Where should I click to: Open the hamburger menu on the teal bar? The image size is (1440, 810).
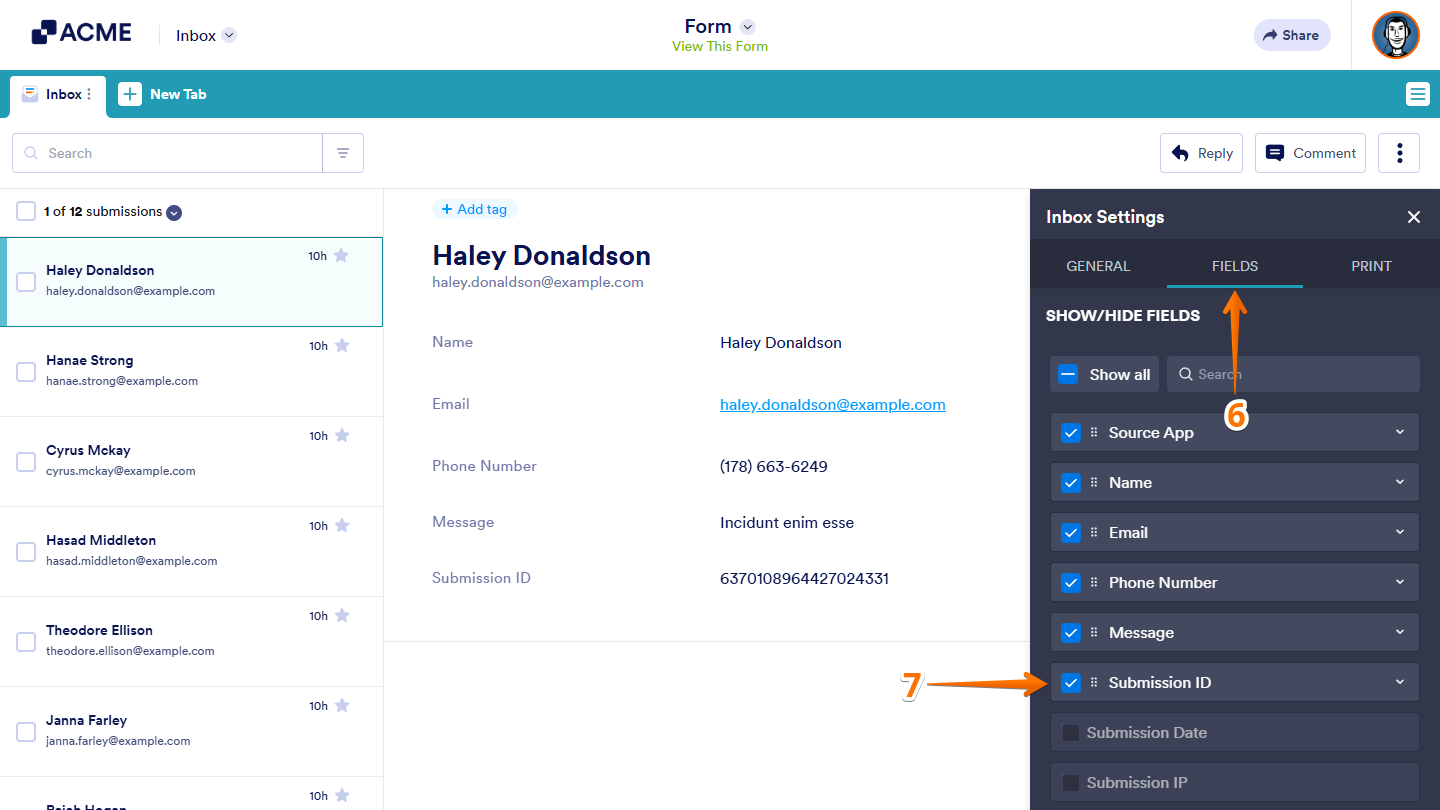(x=1417, y=93)
